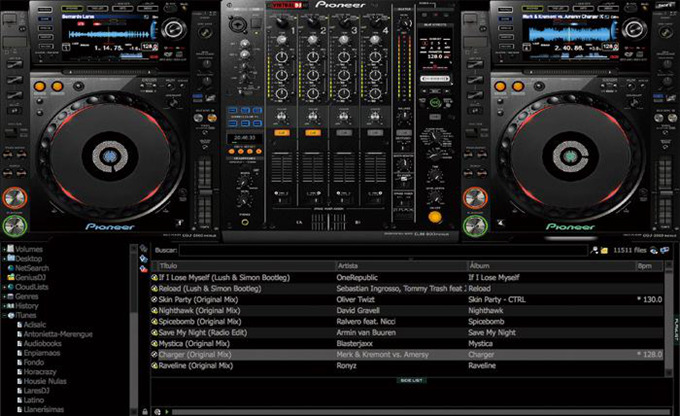The width and height of the screenshot is (680, 416).
Task: Toggle channel 2 headphone CUE button
Action: tap(313, 132)
